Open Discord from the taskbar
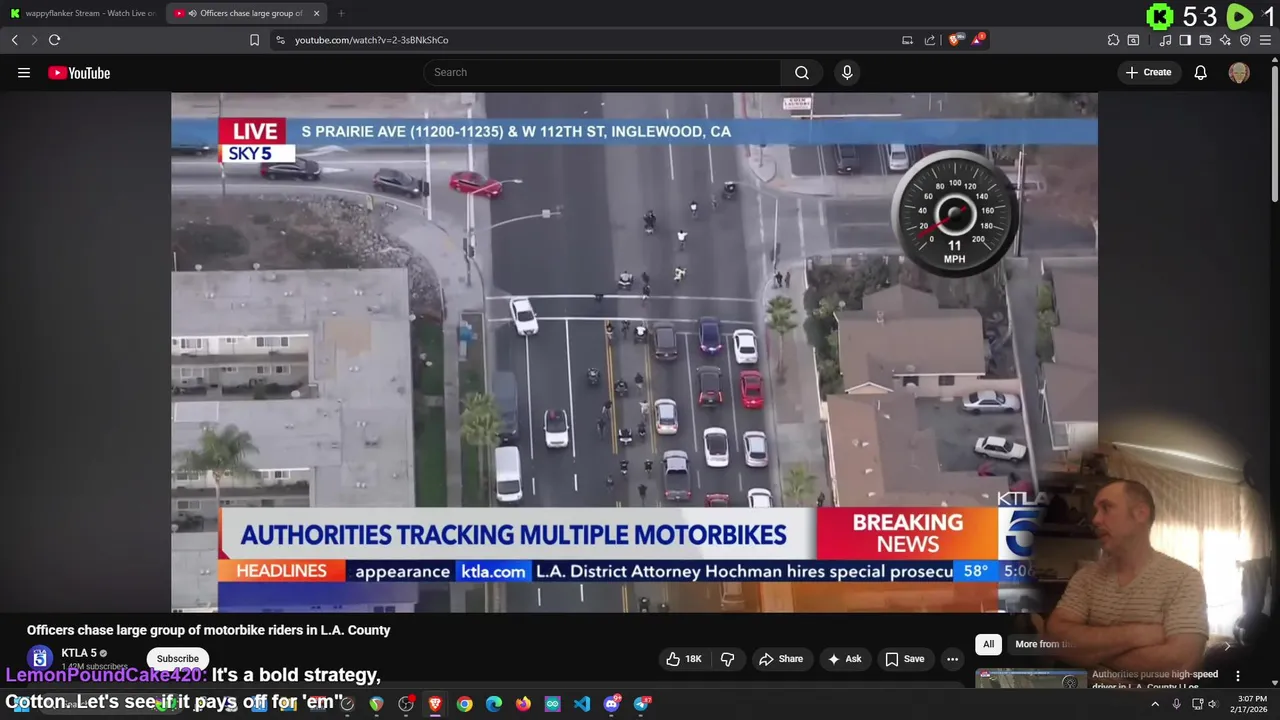This screenshot has width=1280, height=720. 611,704
